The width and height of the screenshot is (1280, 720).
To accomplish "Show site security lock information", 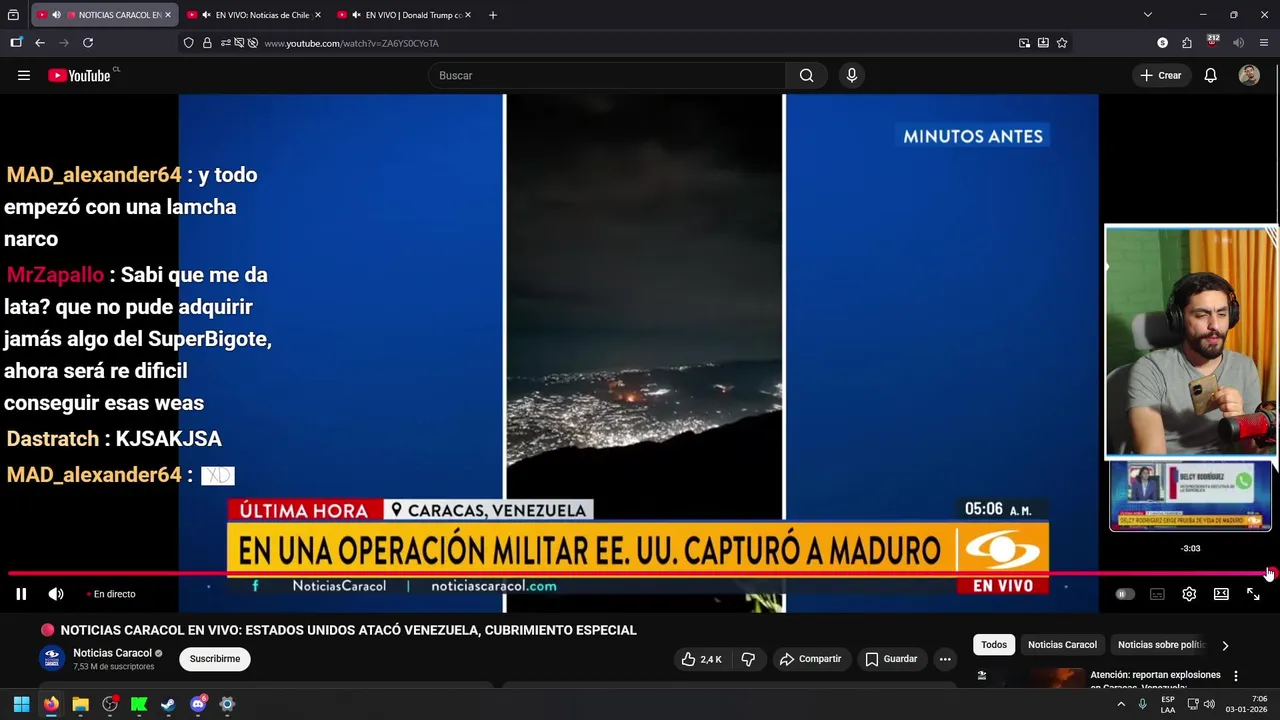I will 207,43.
